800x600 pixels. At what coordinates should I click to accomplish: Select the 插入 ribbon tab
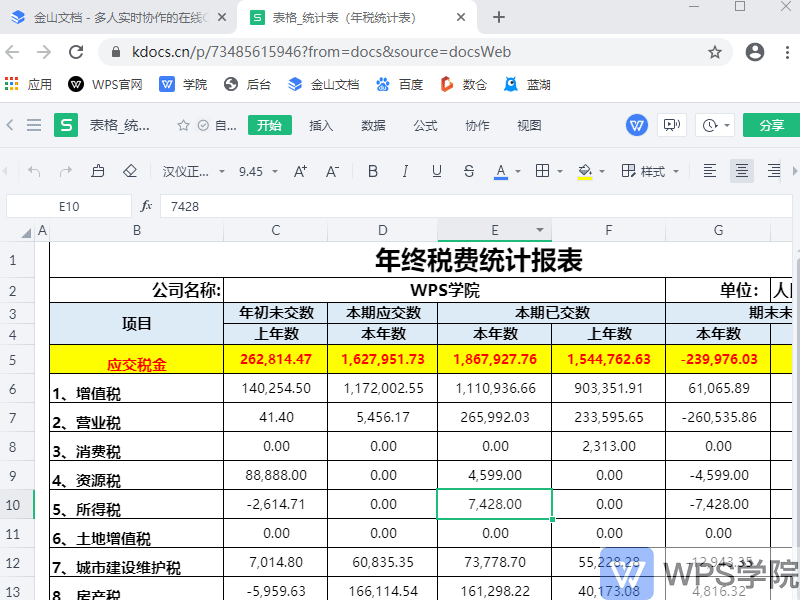[x=321, y=126]
